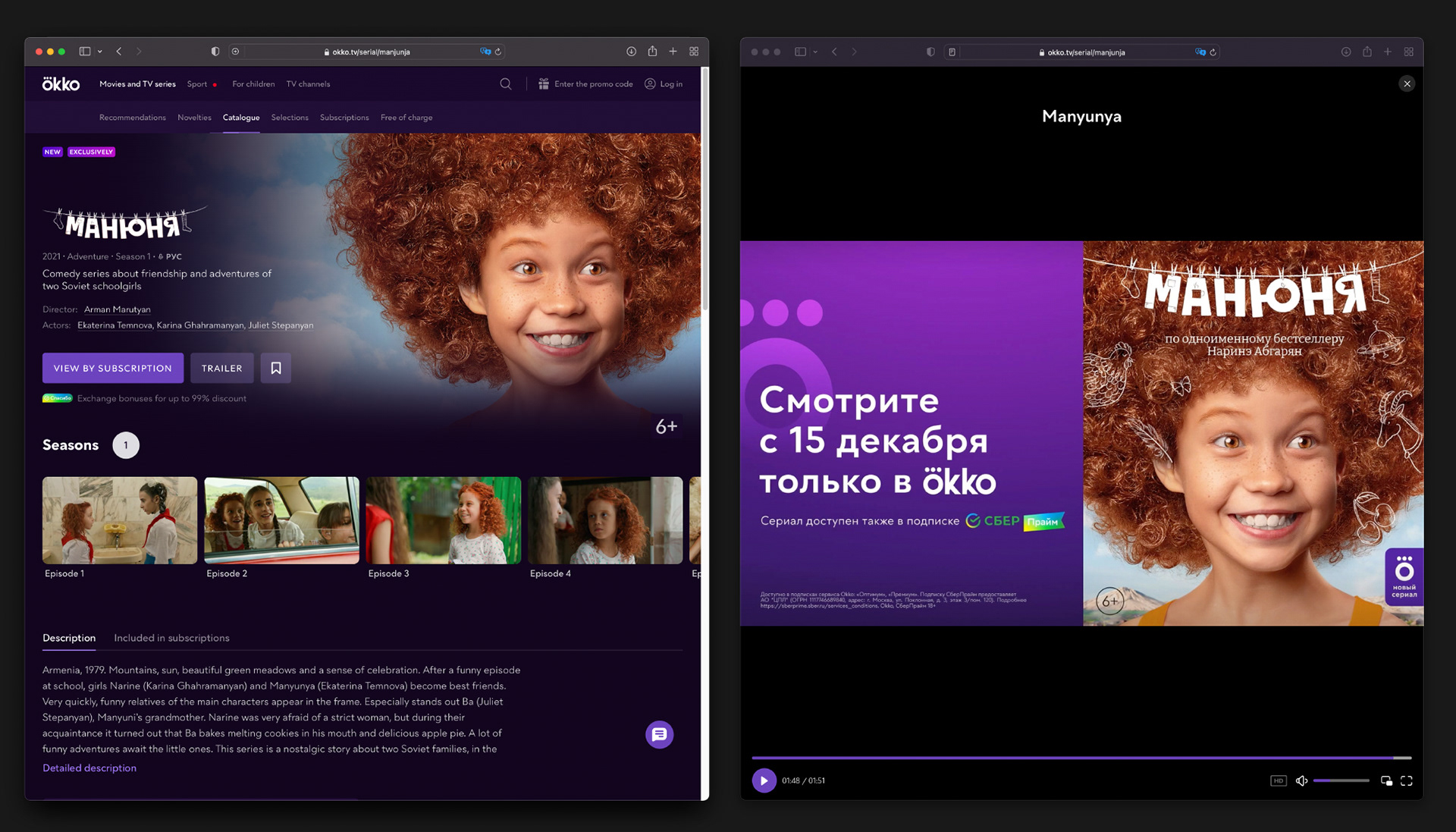The height and width of the screenshot is (832, 1456).
Task: Click the Okko logo in the left window
Action: point(61,83)
